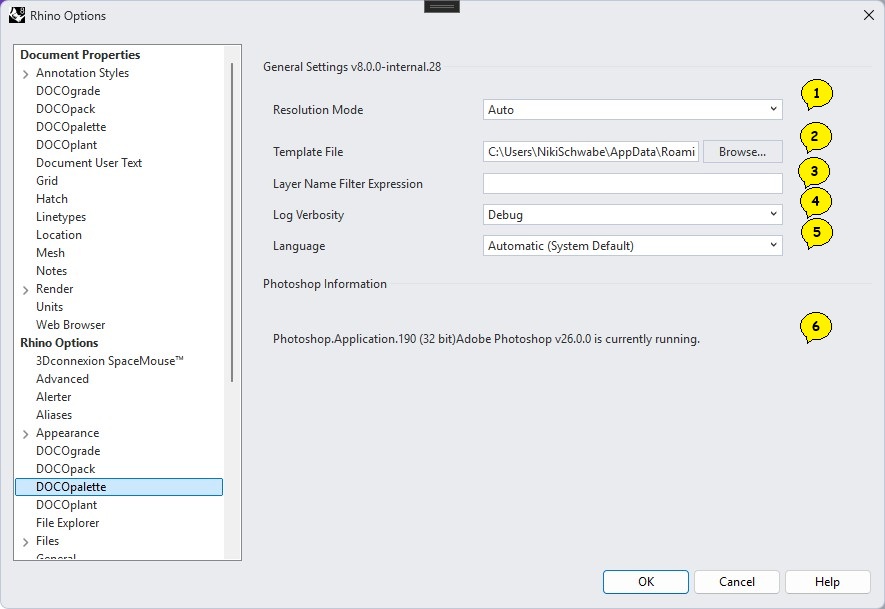Select DOCOplant under Rhino Options
885x609 pixels.
(x=67, y=505)
